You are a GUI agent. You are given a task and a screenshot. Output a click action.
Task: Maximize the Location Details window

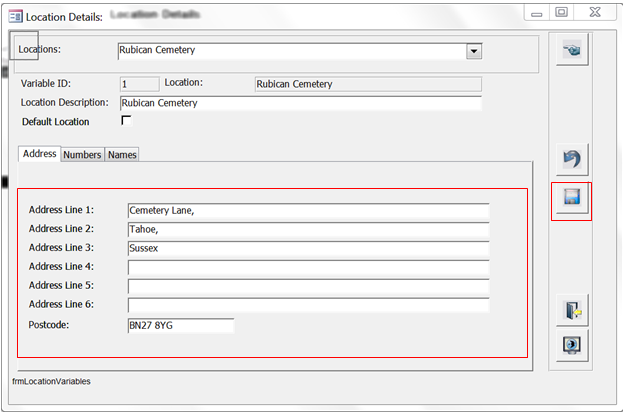(561, 13)
